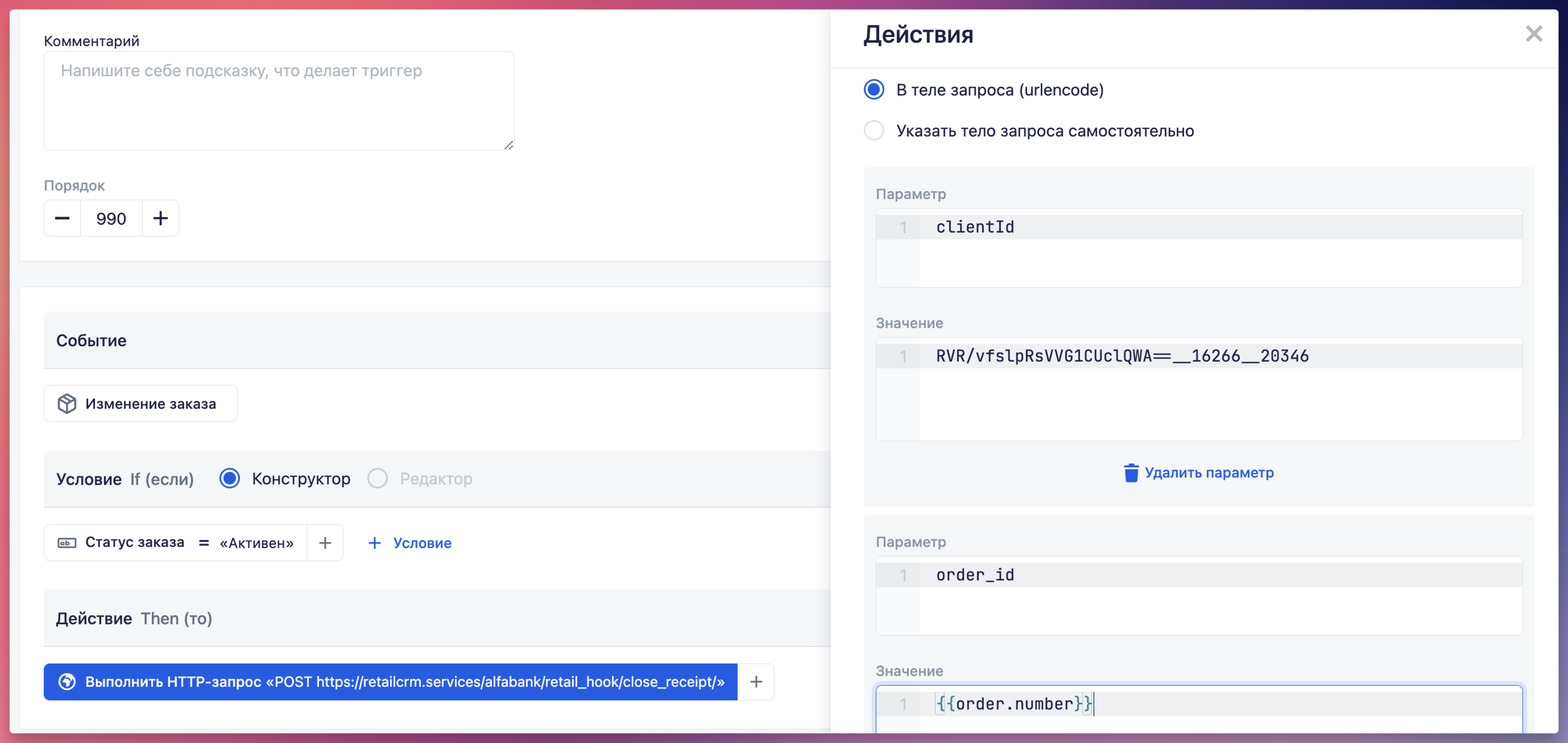The height and width of the screenshot is (743, 1568).
Task: Select В теле запроса (urlencode) radio
Action: (874, 89)
